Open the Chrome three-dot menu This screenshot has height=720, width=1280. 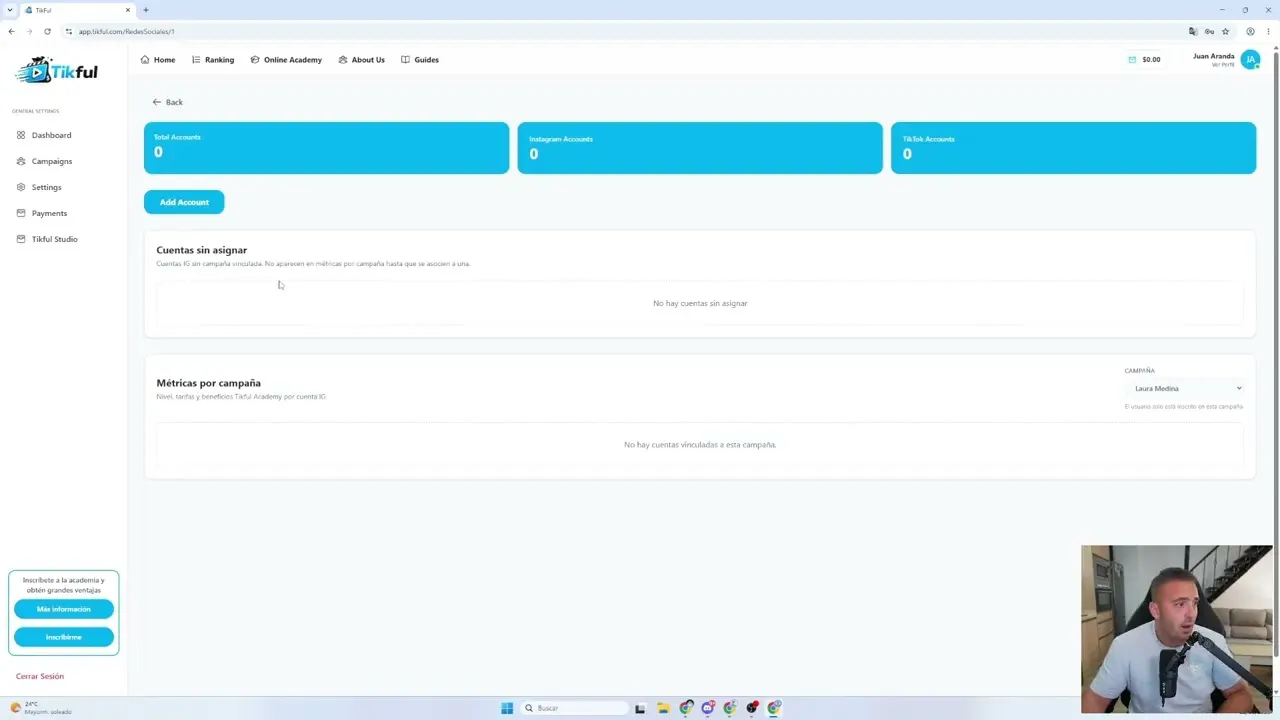click(1268, 31)
